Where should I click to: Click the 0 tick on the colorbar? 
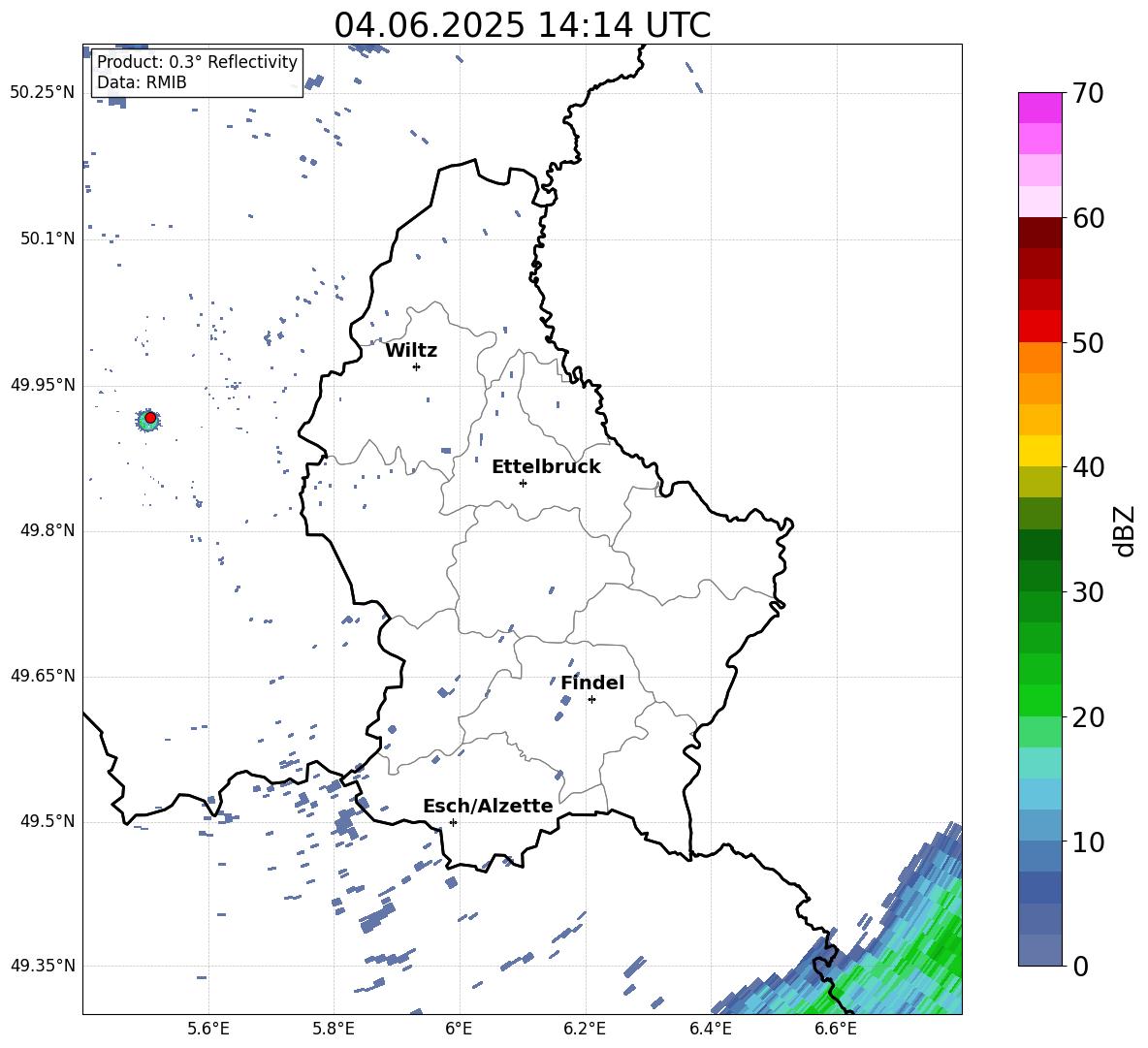(x=1080, y=966)
